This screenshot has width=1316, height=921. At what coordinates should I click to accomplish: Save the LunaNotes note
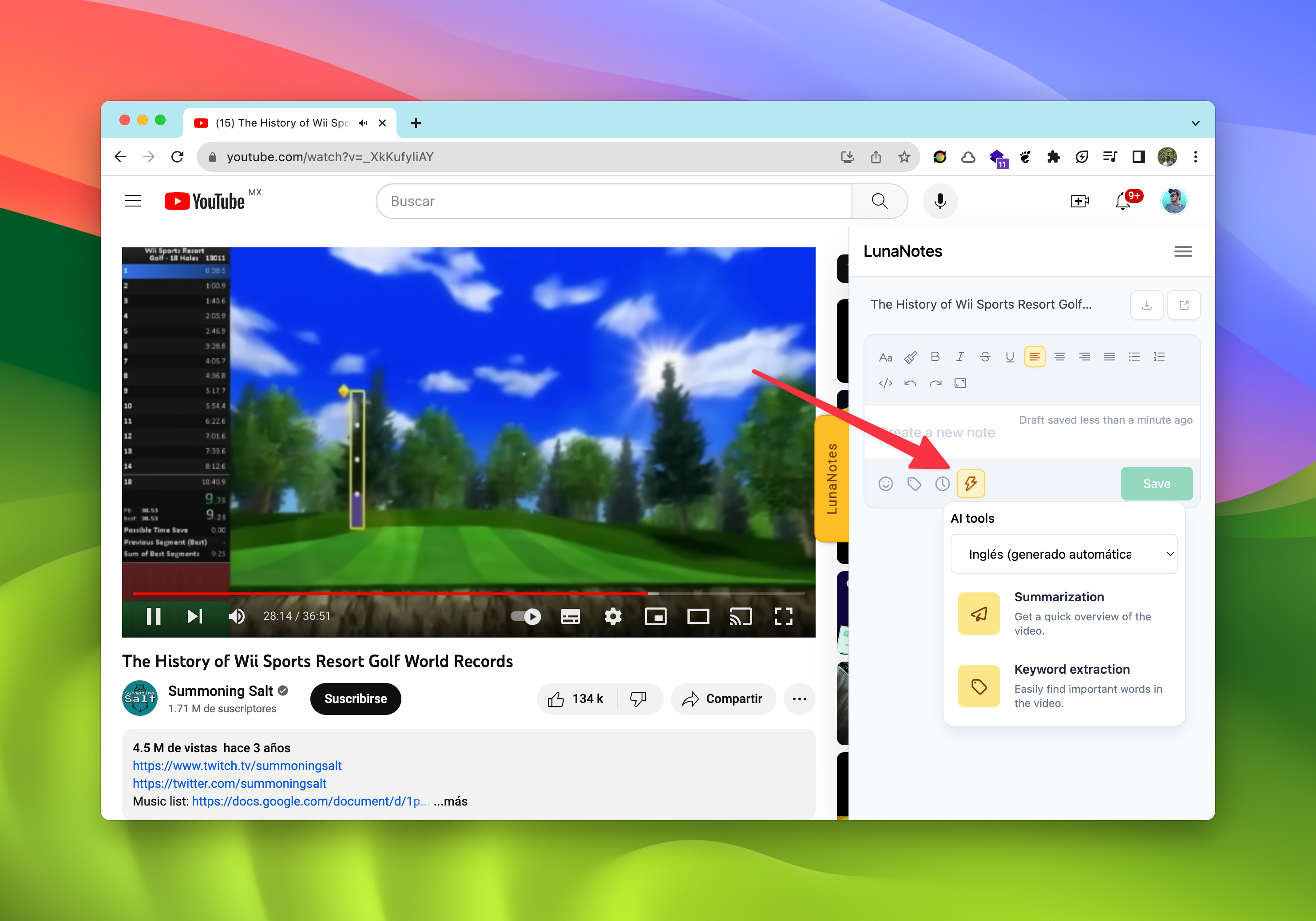1156,484
